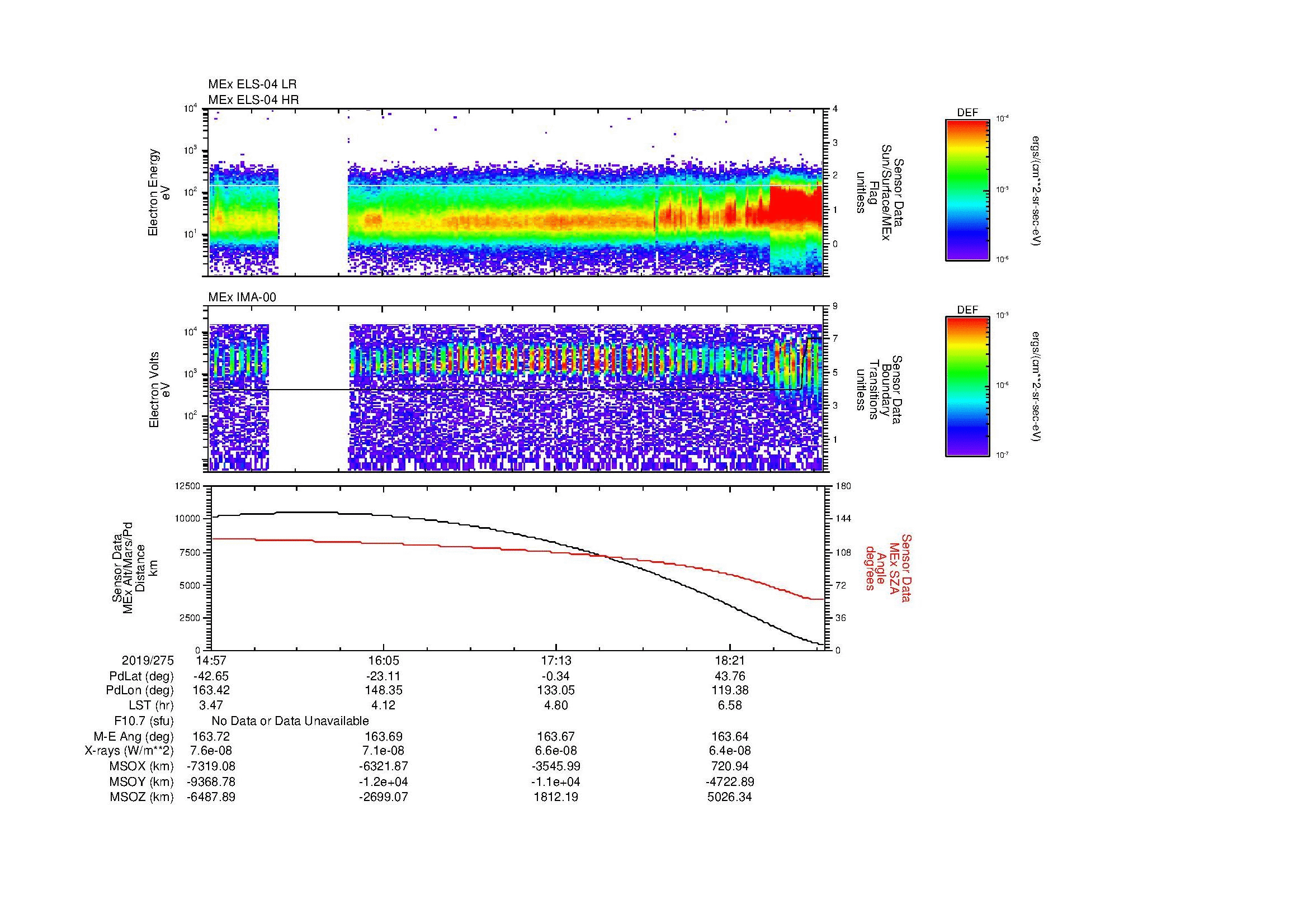
Task: Click M-E Ang value '163.67'
Action: coord(556,737)
